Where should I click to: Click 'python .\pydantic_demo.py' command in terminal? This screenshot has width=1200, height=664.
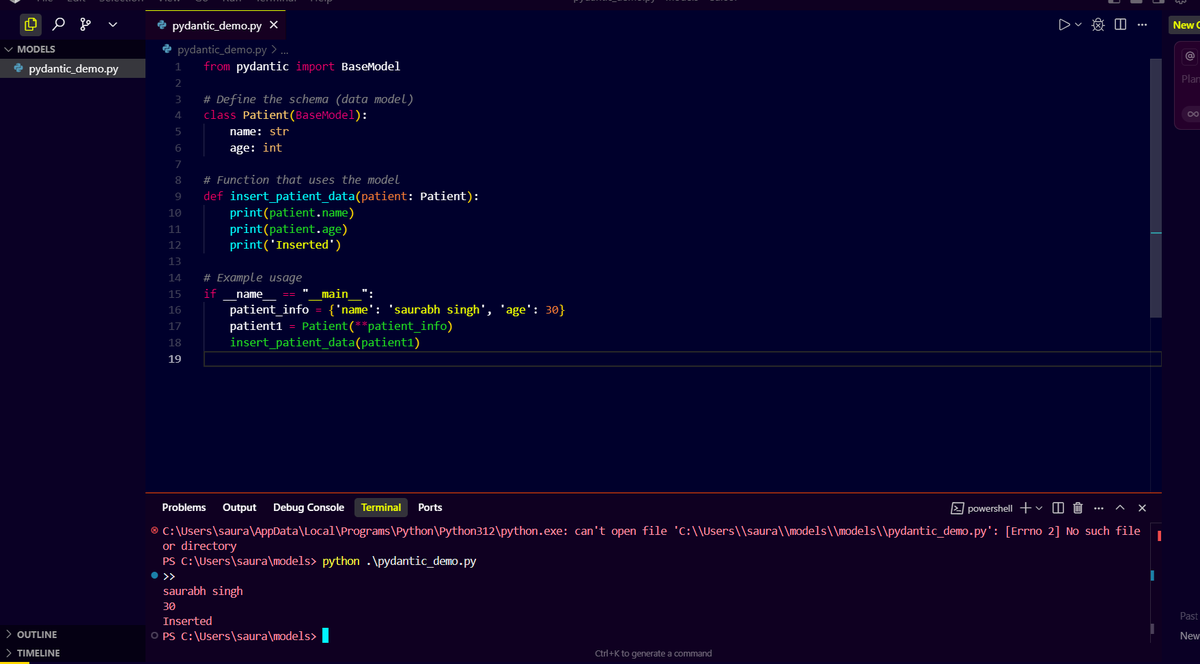click(399, 561)
